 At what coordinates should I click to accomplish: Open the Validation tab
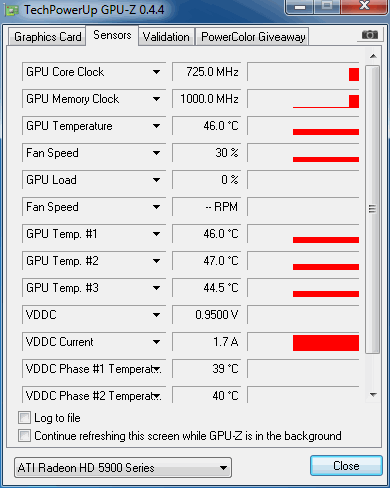[166, 37]
